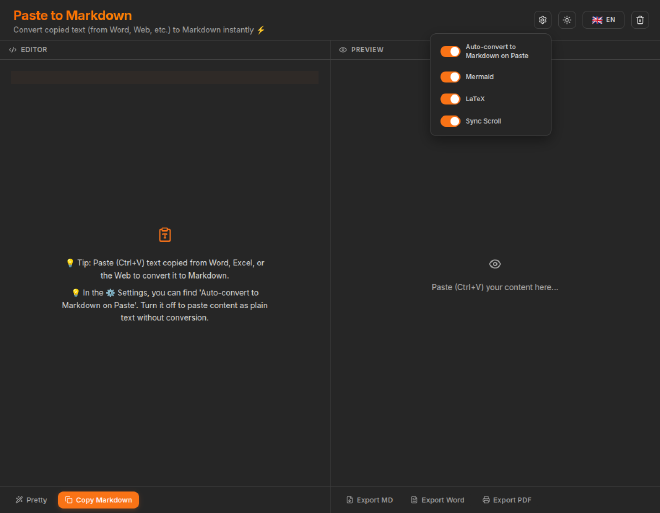660x513 pixels.
Task: Click the first line of the editor
Action: [165, 77]
